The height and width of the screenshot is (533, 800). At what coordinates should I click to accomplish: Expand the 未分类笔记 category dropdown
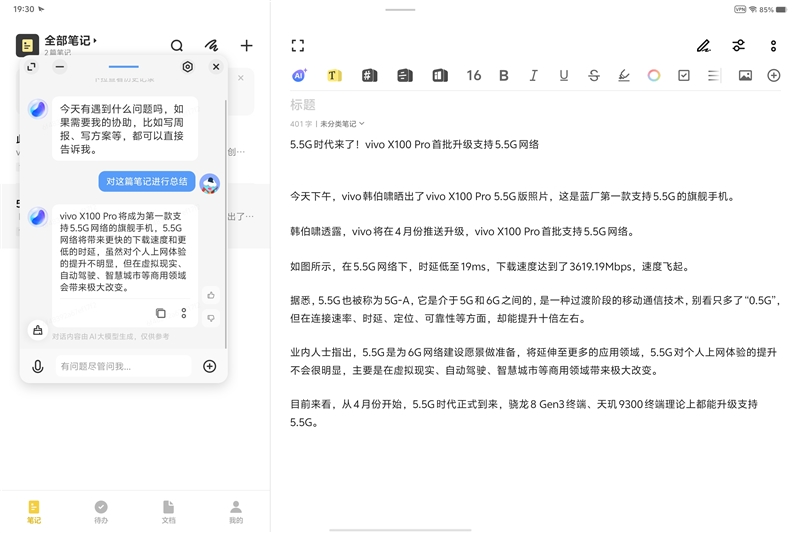[x=342, y=124]
